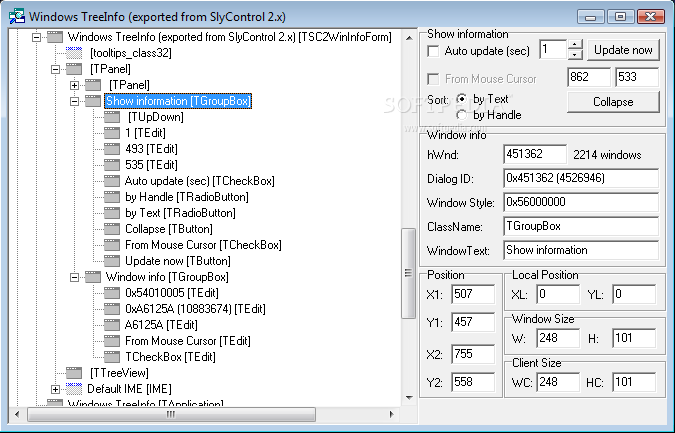
Task: Click the hWnd field showing 451362
Action: (535, 154)
